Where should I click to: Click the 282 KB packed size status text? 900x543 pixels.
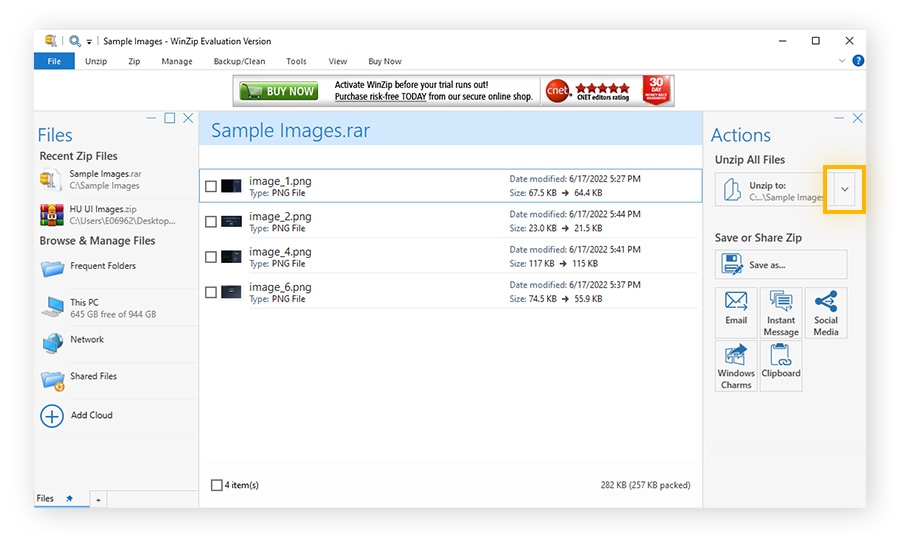point(645,485)
